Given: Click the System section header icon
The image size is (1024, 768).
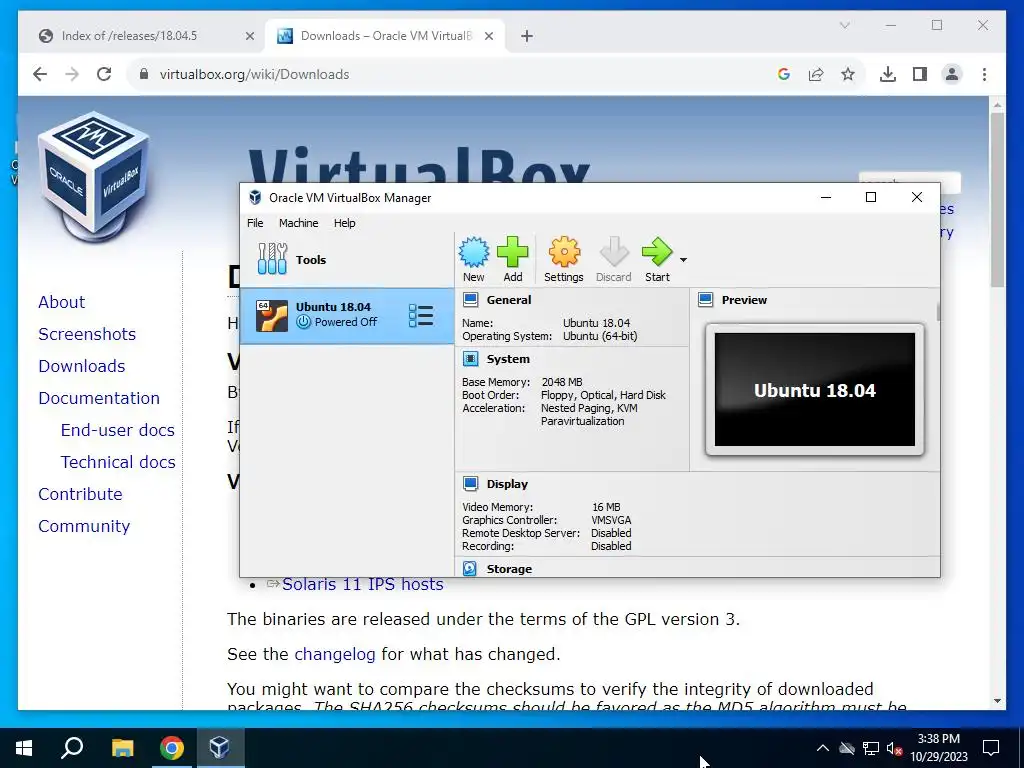Looking at the screenshot, I should pos(470,359).
